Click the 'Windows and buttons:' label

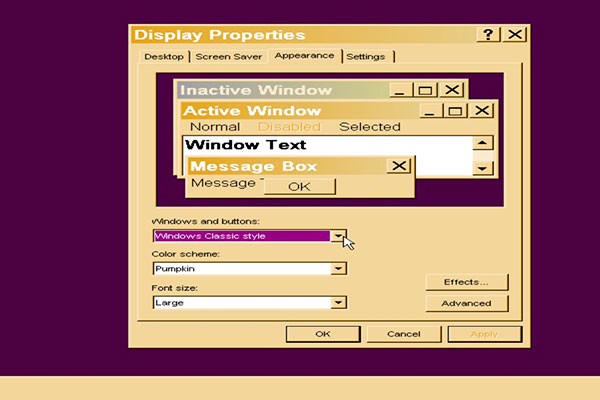click(x=205, y=221)
